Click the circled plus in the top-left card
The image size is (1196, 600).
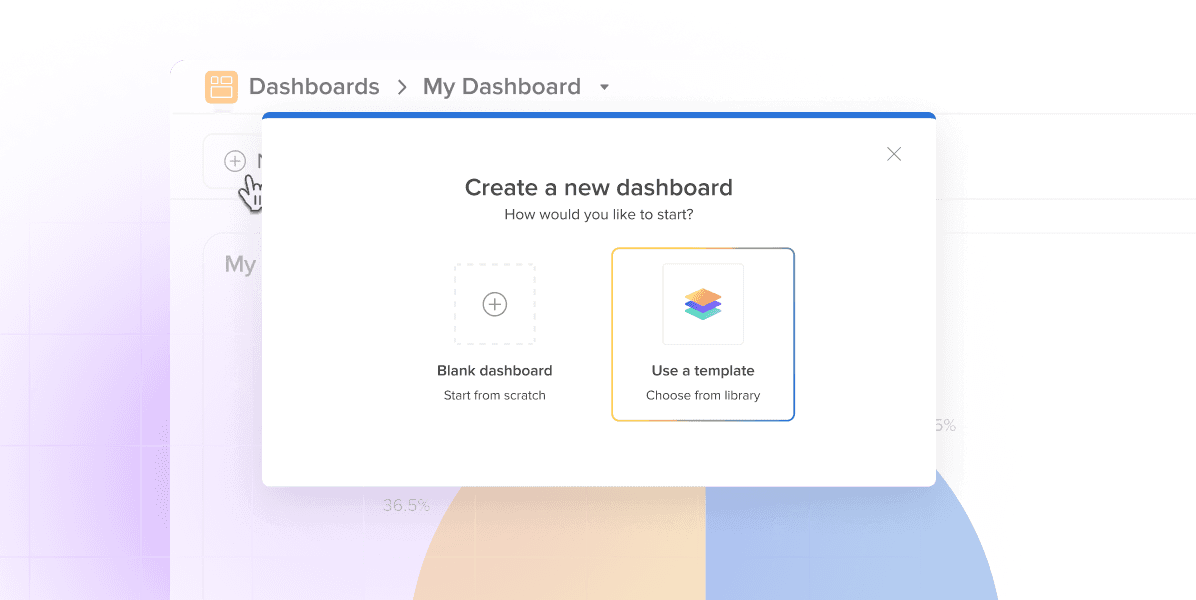coord(234,161)
